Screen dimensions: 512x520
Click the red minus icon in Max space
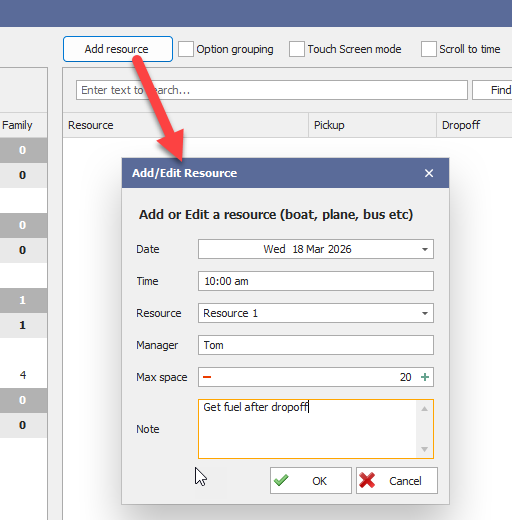[x=207, y=377]
